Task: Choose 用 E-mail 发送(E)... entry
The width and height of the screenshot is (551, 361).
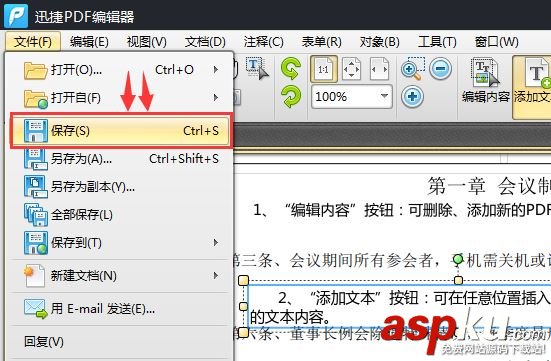Action: 121,309
